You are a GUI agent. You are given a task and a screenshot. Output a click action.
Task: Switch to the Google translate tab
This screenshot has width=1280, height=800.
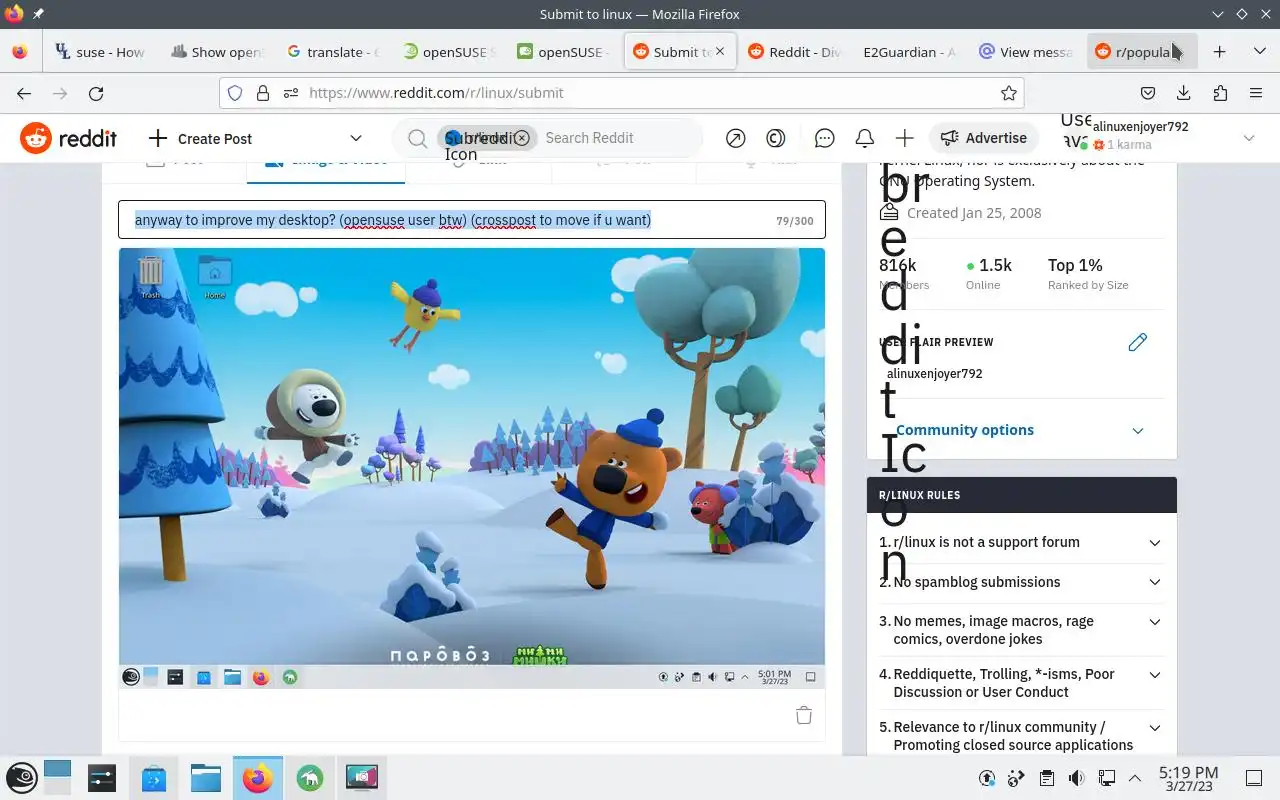point(332,51)
